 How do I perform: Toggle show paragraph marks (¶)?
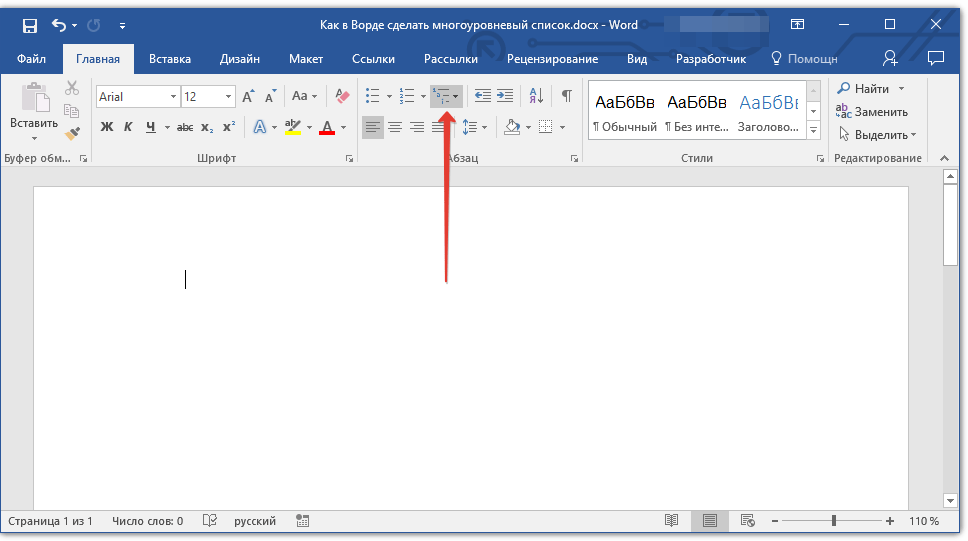(566, 96)
